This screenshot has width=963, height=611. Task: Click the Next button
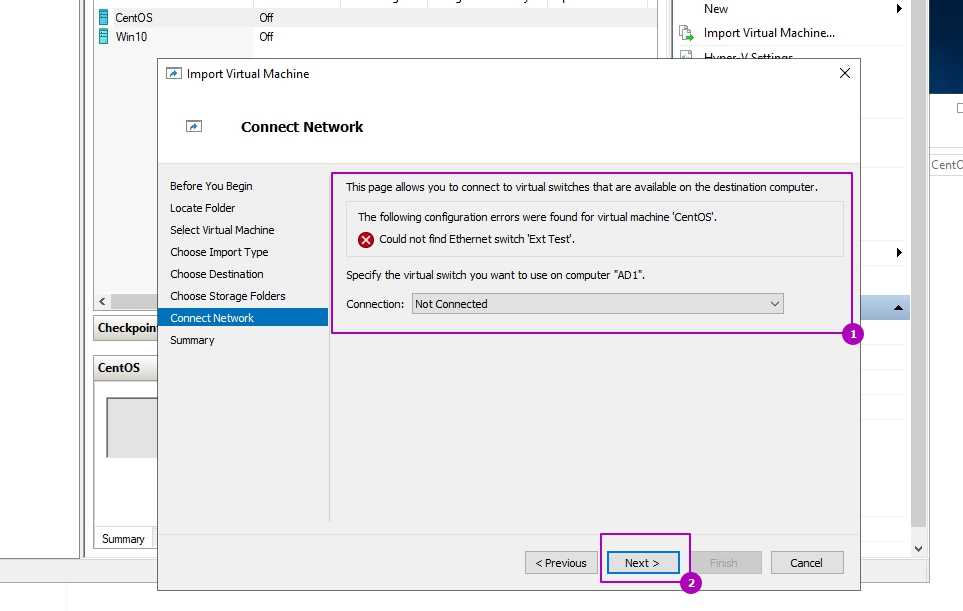coord(642,563)
